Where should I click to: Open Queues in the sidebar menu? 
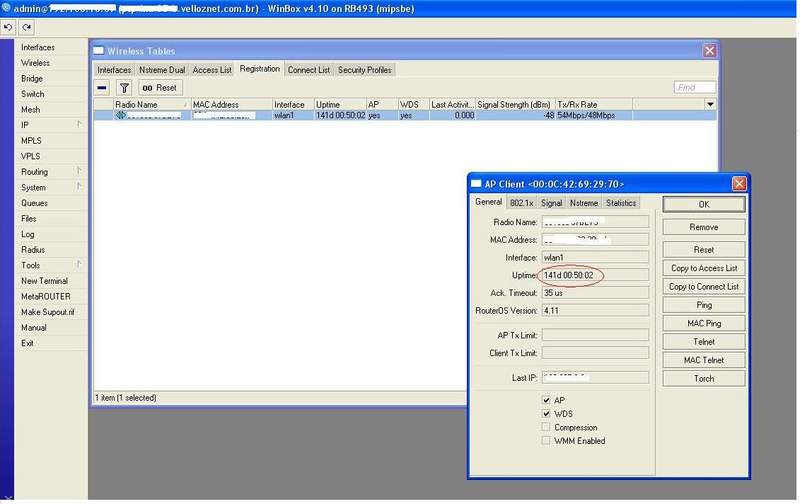point(34,203)
